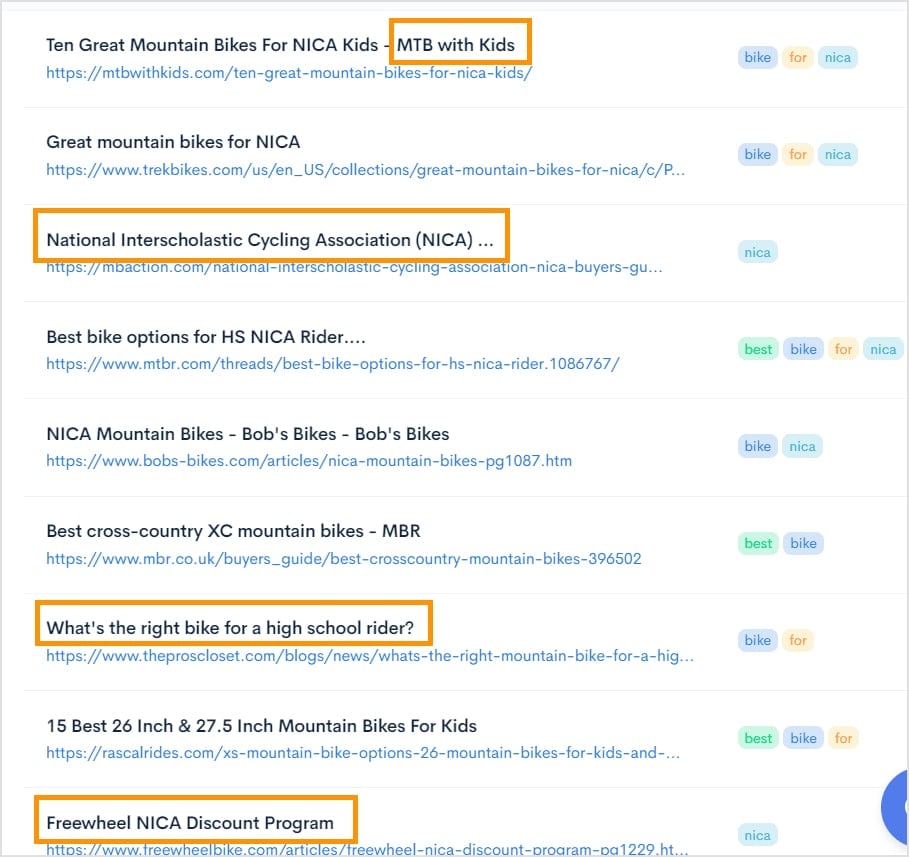
Task: Toggle the "best" tag on the MBR result
Action: [x=757, y=543]
